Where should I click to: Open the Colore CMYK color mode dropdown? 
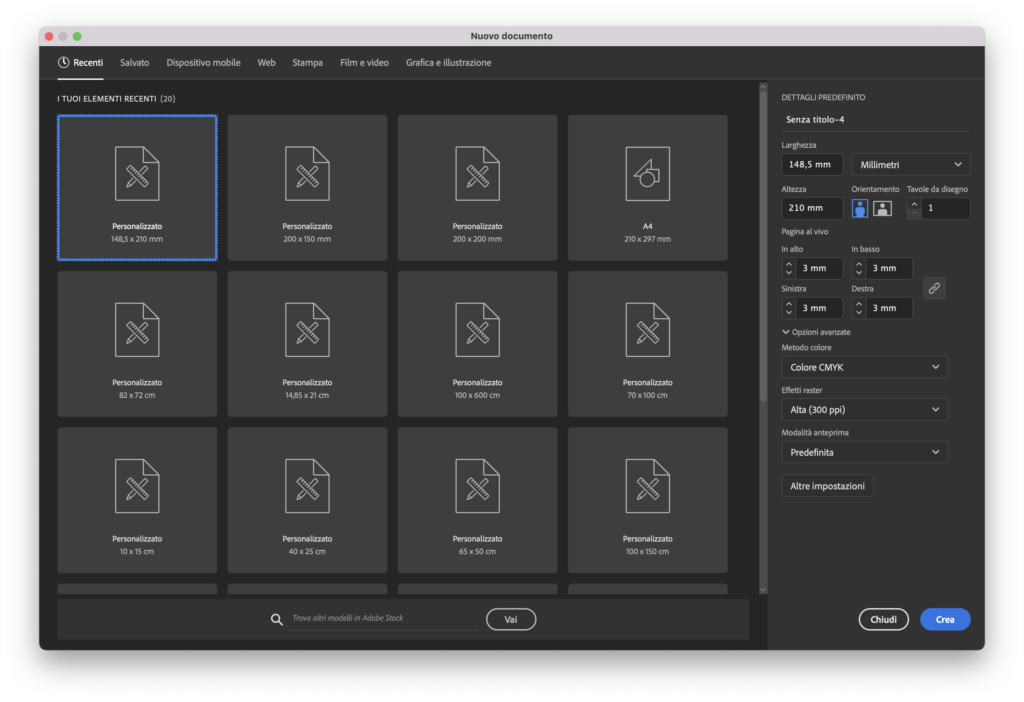coord(864,367)
